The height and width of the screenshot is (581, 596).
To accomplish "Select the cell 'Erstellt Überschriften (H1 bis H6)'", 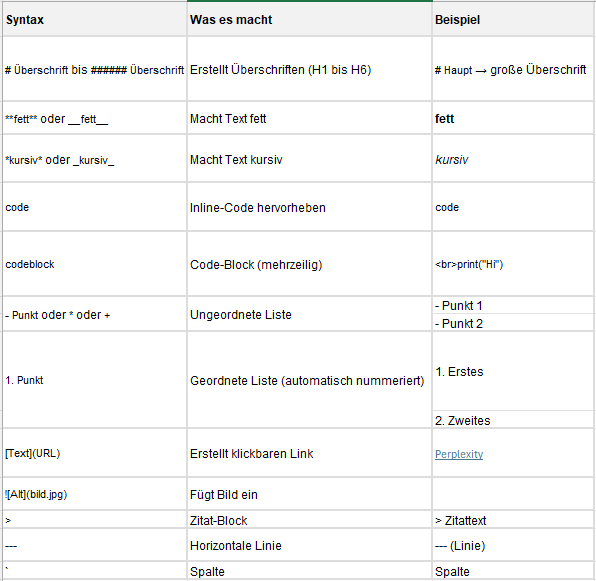I will click(309, 69).
